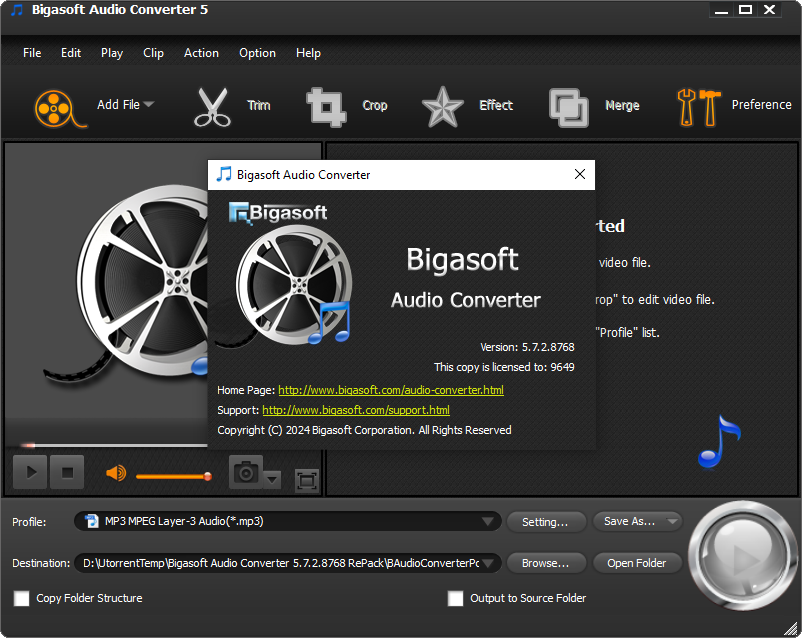Click the Trim label in toolbar
Screen dimensions: 802x638
pos(259,105)
